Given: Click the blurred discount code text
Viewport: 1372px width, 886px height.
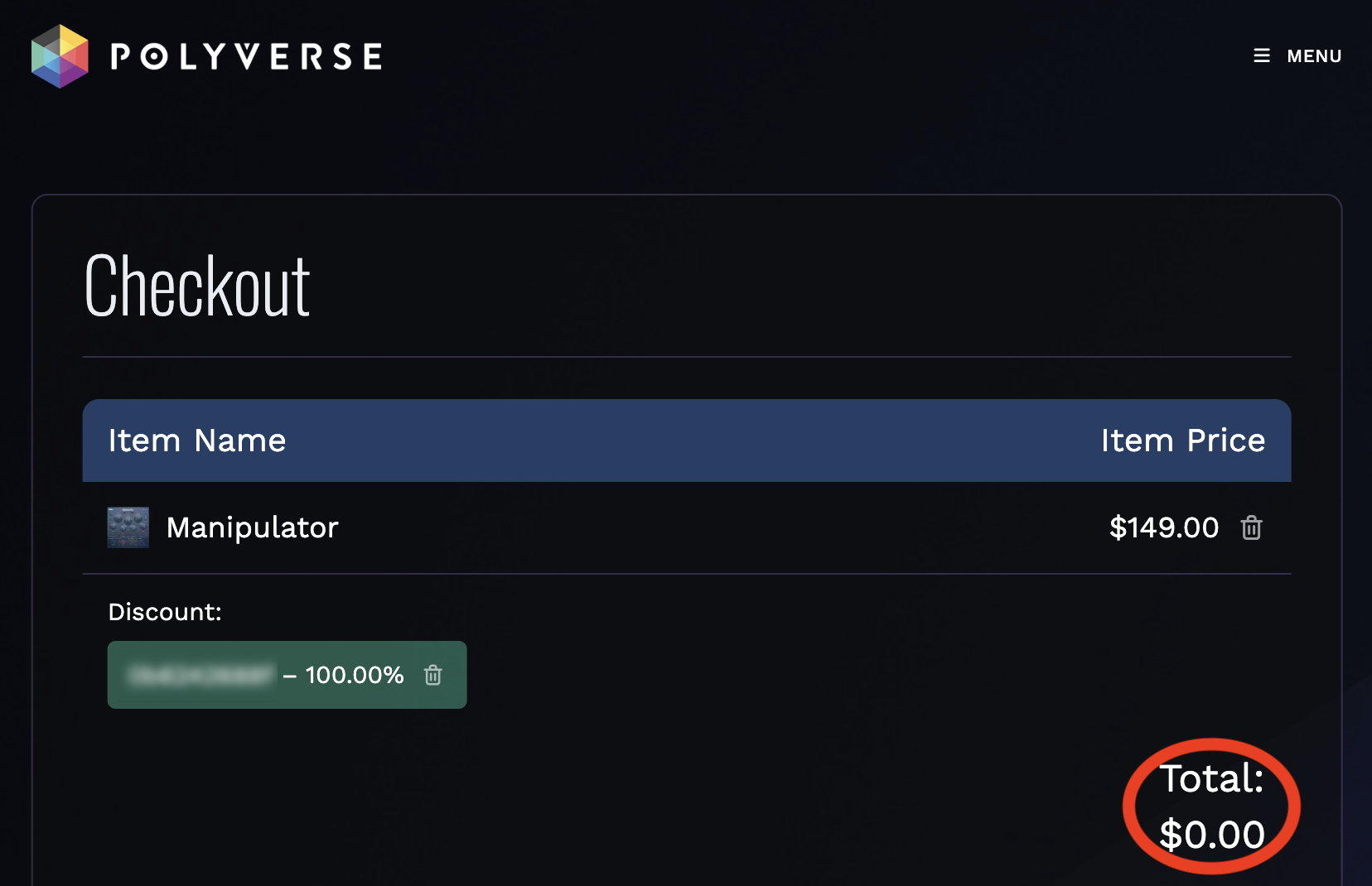Looking at the screenshot, I should pyautogui.click(x=200, y=675).
